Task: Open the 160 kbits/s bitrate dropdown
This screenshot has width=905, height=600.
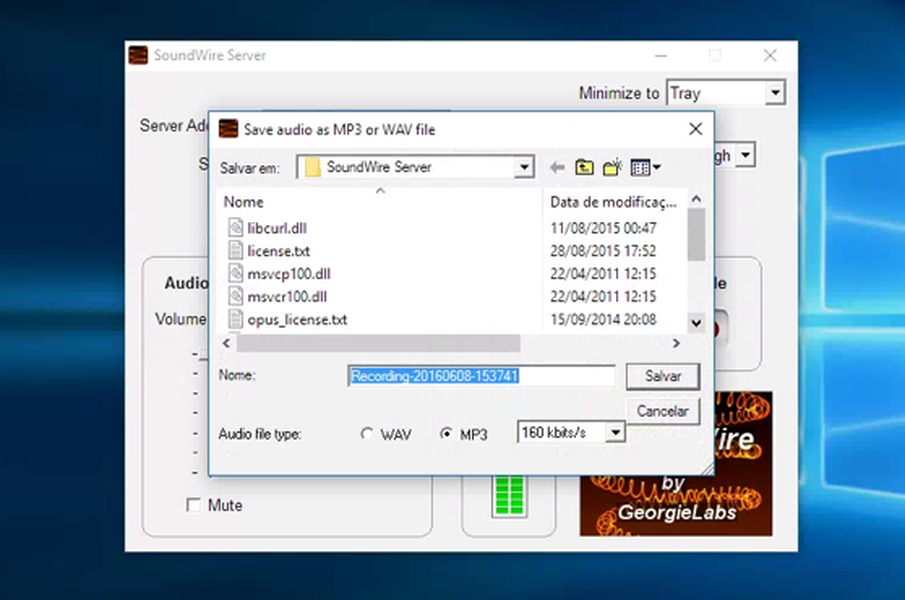Action: 615,431
